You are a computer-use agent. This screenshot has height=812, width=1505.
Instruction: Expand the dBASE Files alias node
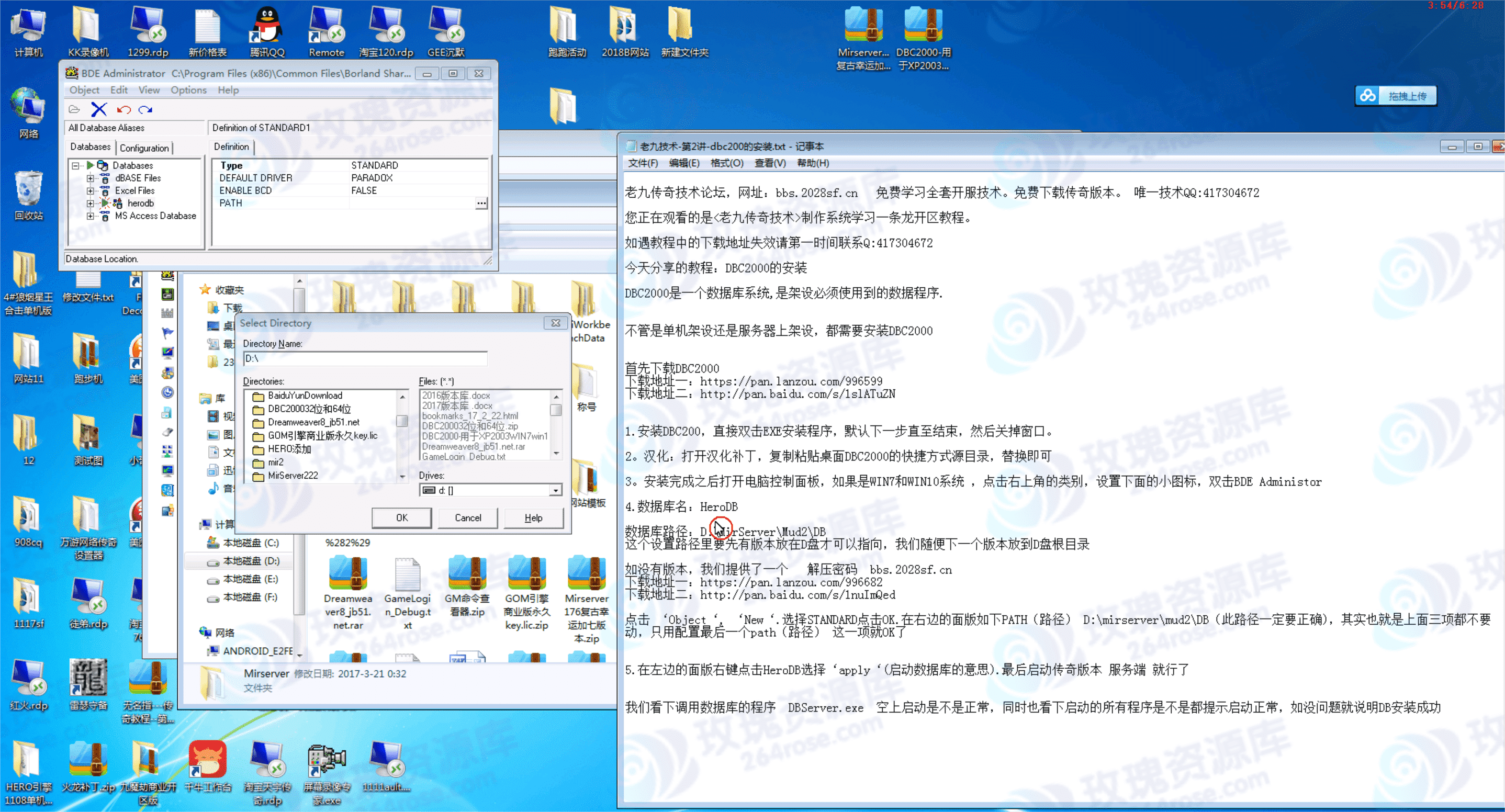pyautogui.click(x=90, y=178)
